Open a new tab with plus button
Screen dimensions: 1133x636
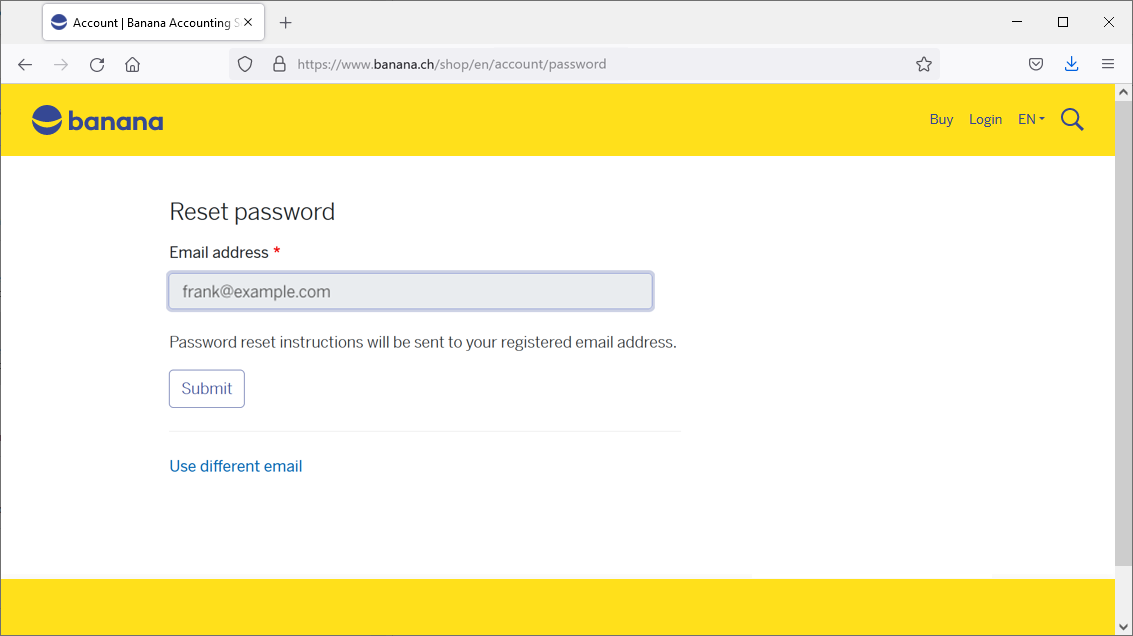286,22
